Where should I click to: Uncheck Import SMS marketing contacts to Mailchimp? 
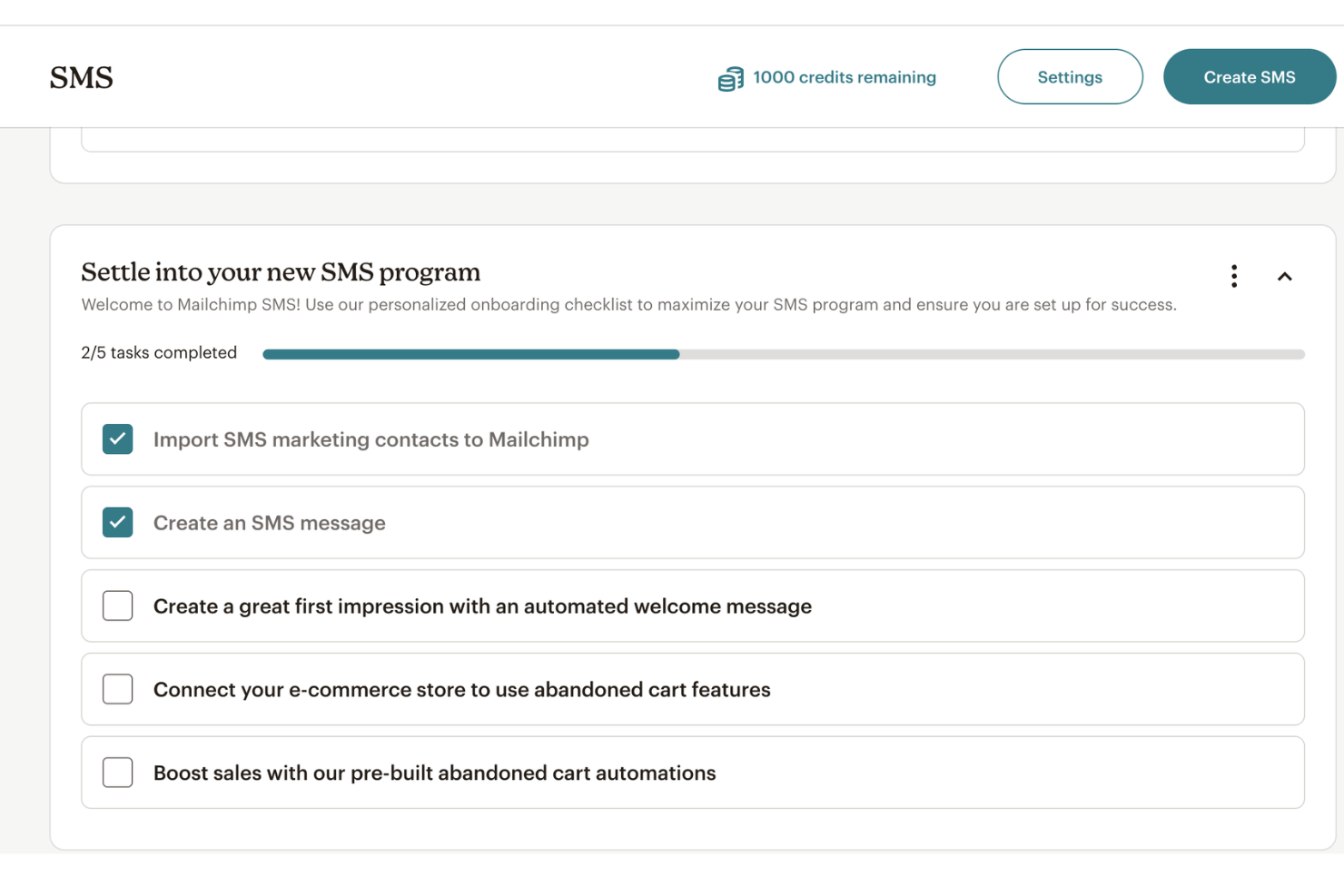[x=117, y=439]
